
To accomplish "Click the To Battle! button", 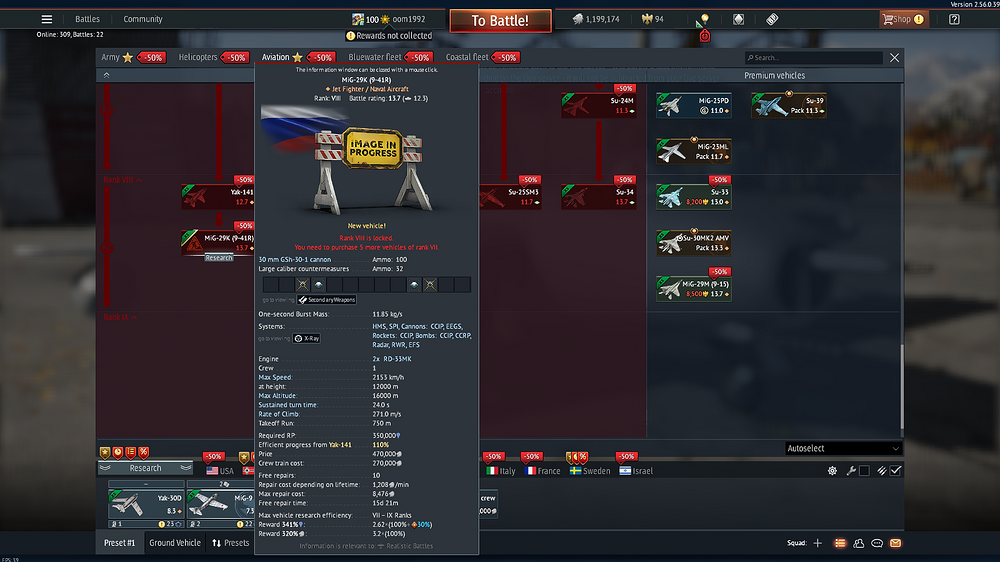I will (x=500, y=20).
